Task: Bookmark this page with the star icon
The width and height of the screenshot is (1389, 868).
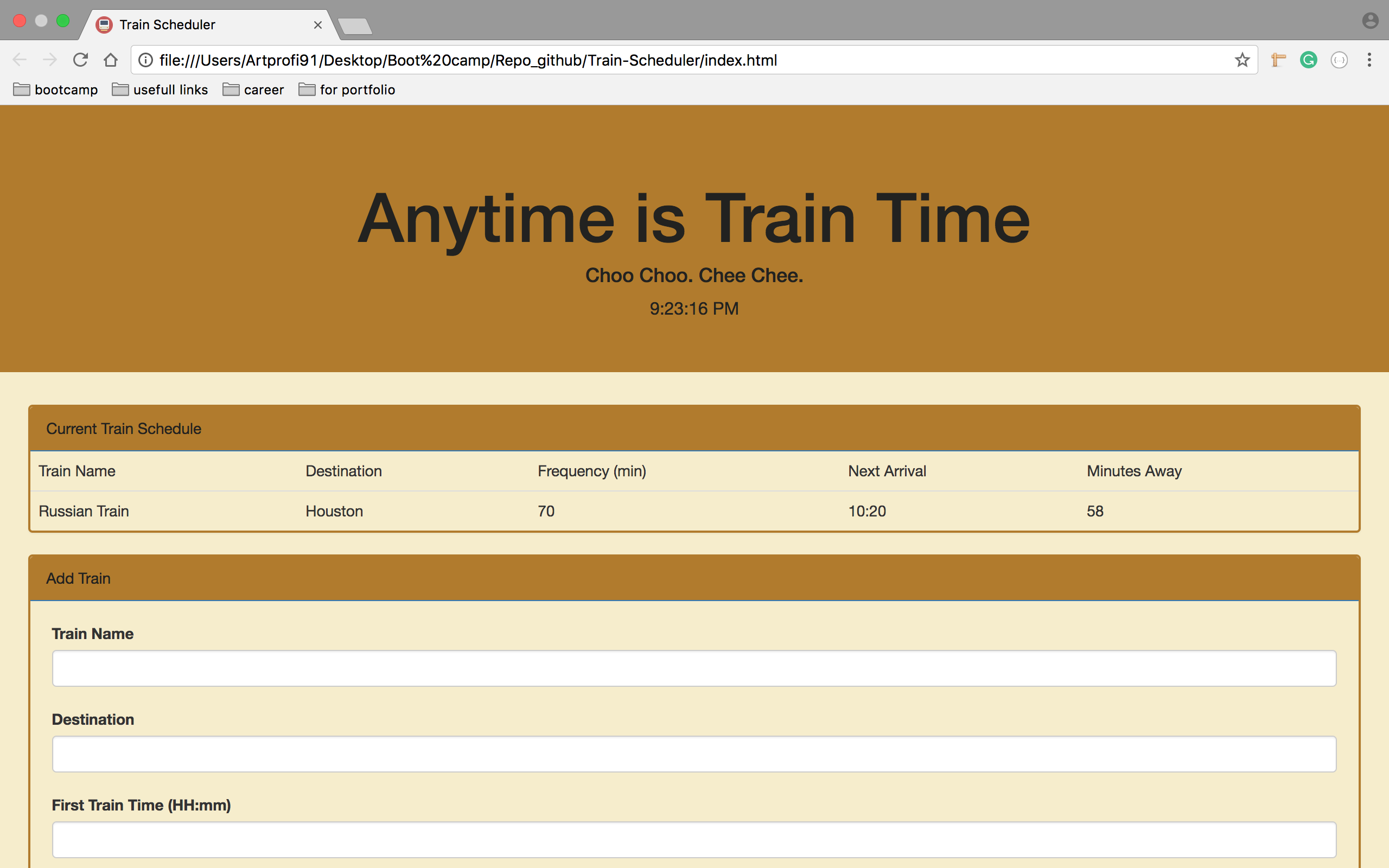Action: (x=1241, y=60)
